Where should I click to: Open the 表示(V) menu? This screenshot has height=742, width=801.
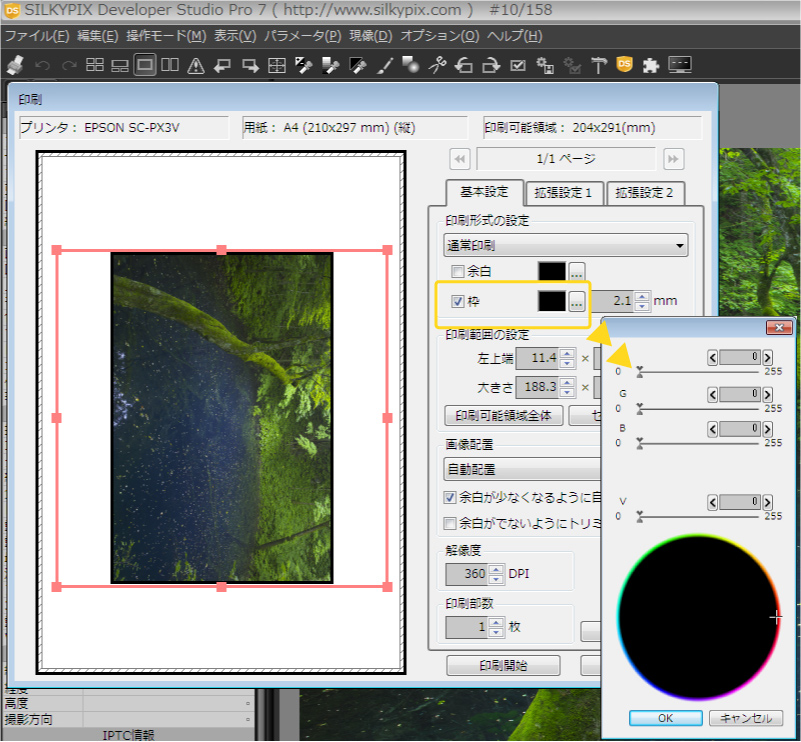coord(235,36)
